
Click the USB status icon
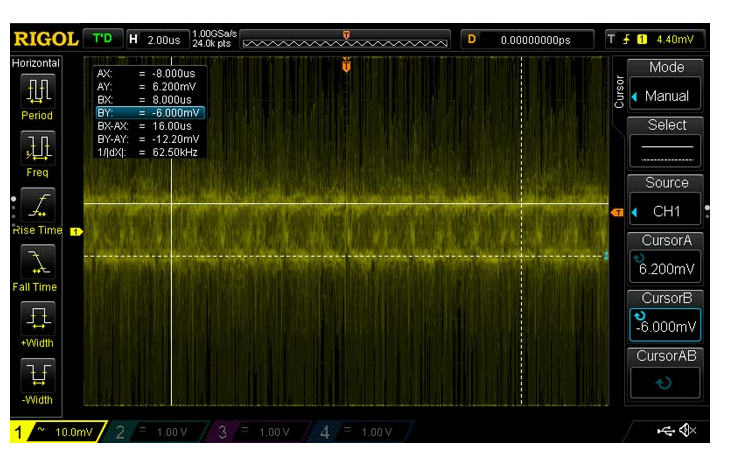(x=665, y=431)
